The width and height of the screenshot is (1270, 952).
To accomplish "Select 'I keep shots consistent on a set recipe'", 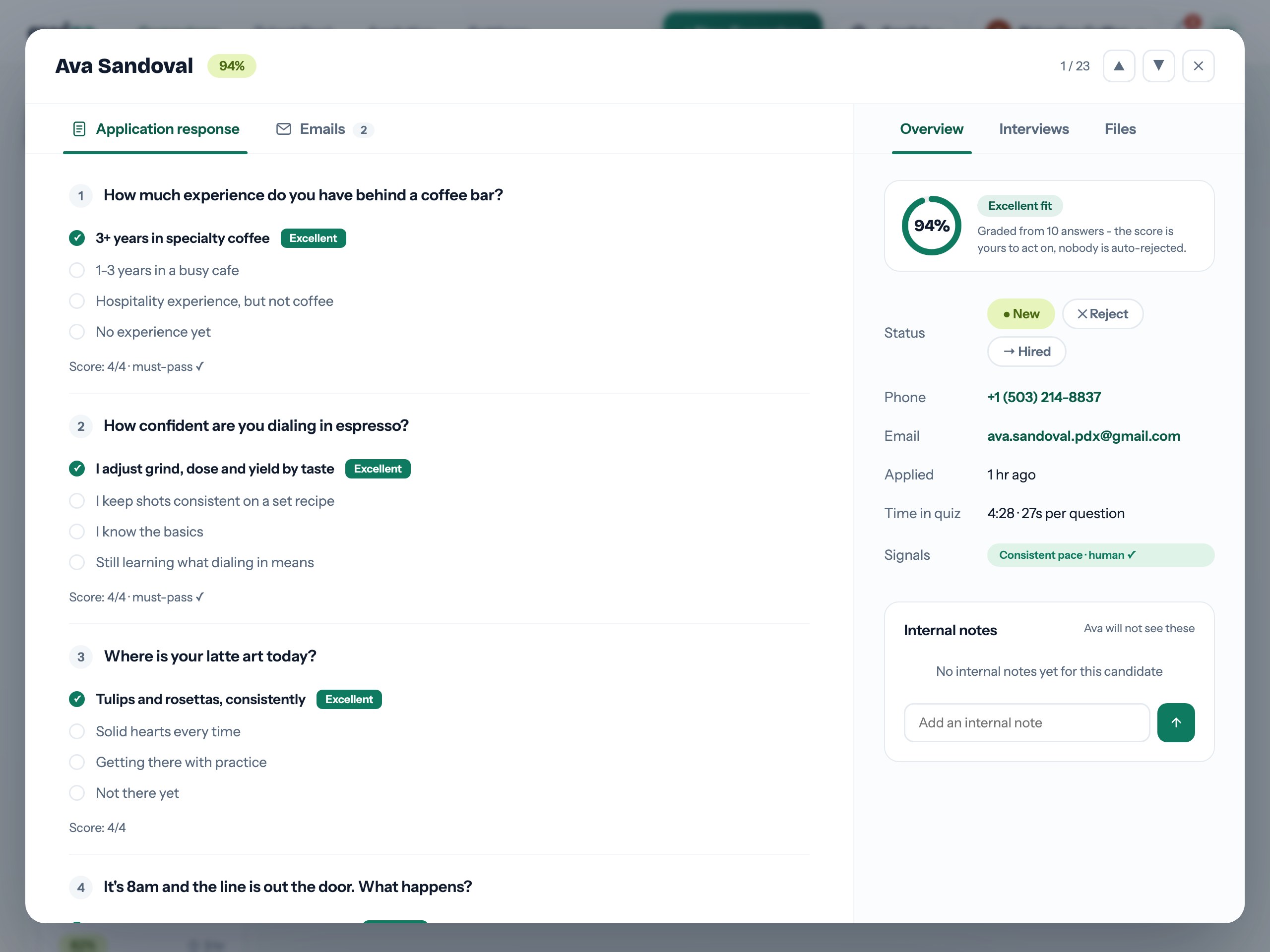I will [201, 501].
